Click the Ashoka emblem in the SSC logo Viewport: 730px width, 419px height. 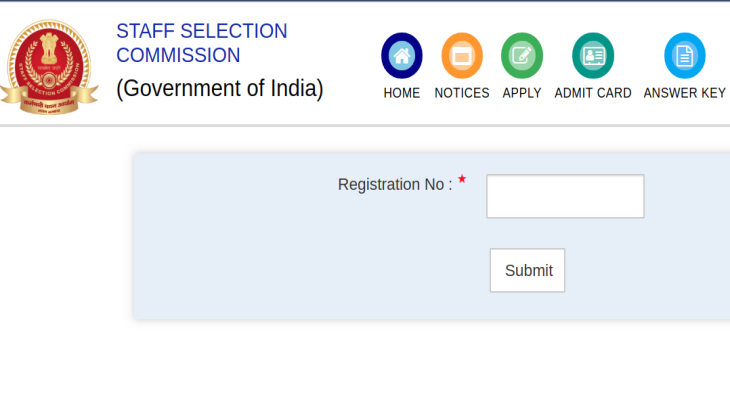coord(49,48)
